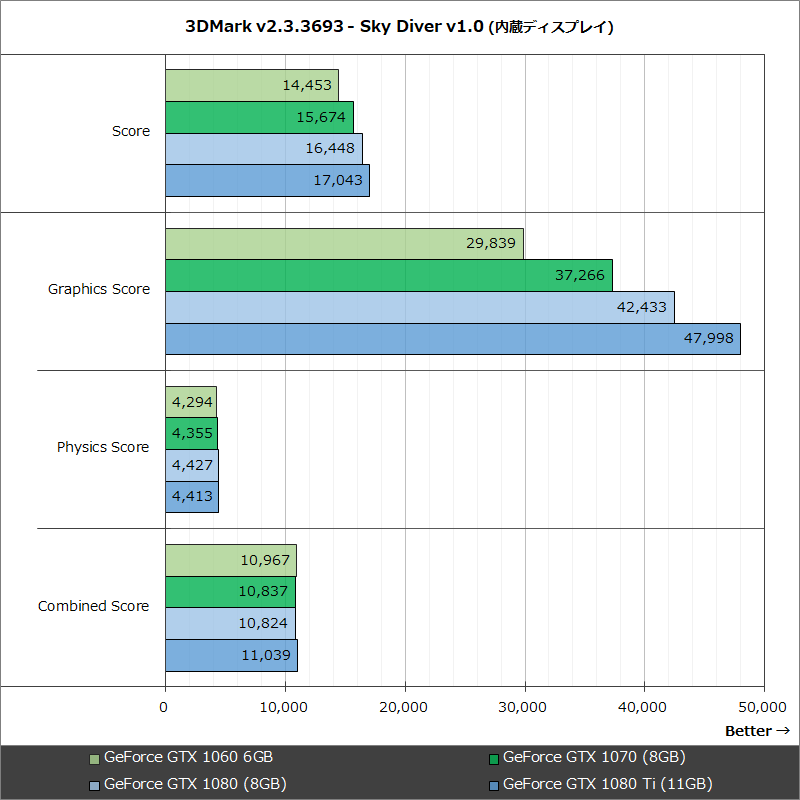This screenshot has width=800, height=800.
Task: Click the Score bar showing 15,674
Action: 259,117
